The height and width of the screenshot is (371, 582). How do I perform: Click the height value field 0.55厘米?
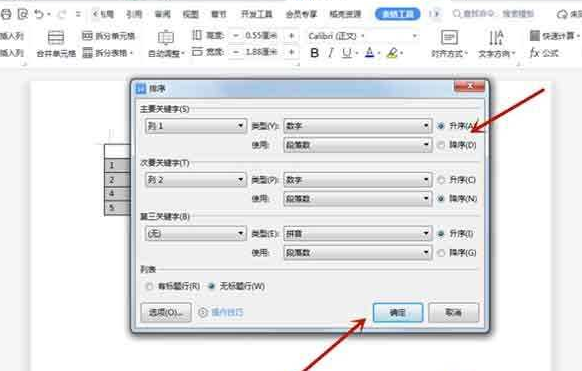261,36
